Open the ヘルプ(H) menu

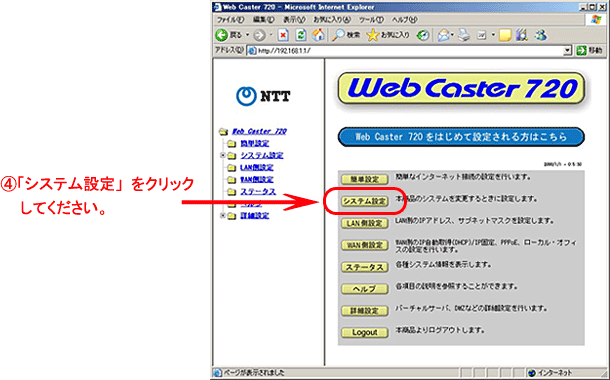click(405, 19)
